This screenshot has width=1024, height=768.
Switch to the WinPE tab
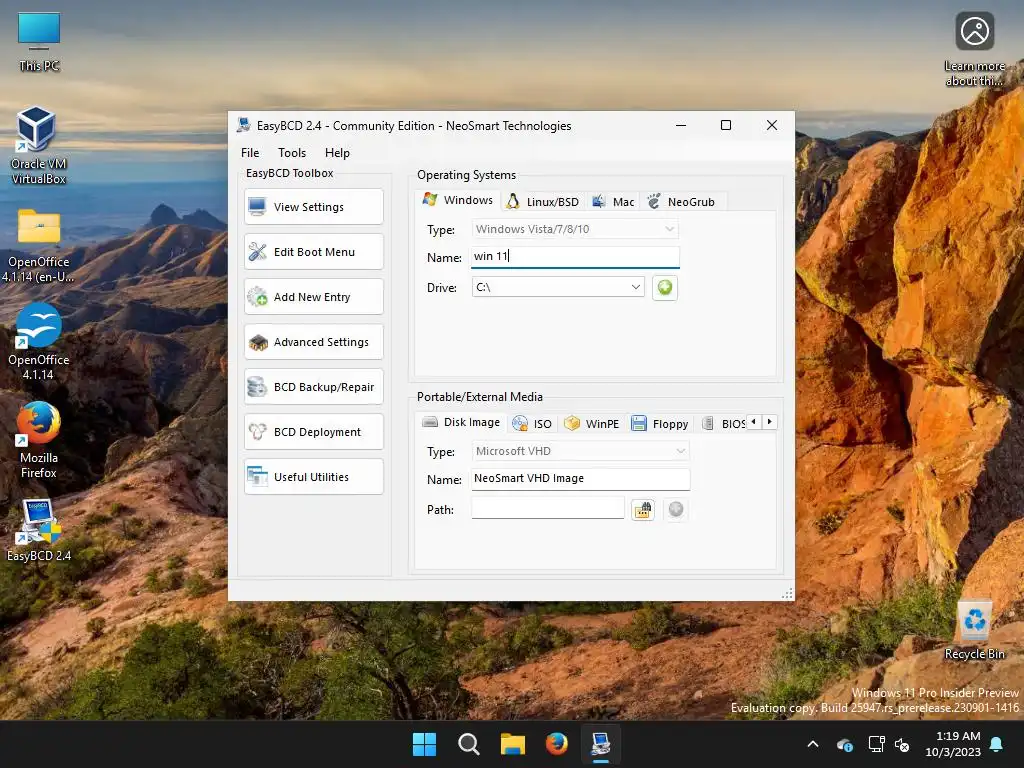tap(592, 424)
